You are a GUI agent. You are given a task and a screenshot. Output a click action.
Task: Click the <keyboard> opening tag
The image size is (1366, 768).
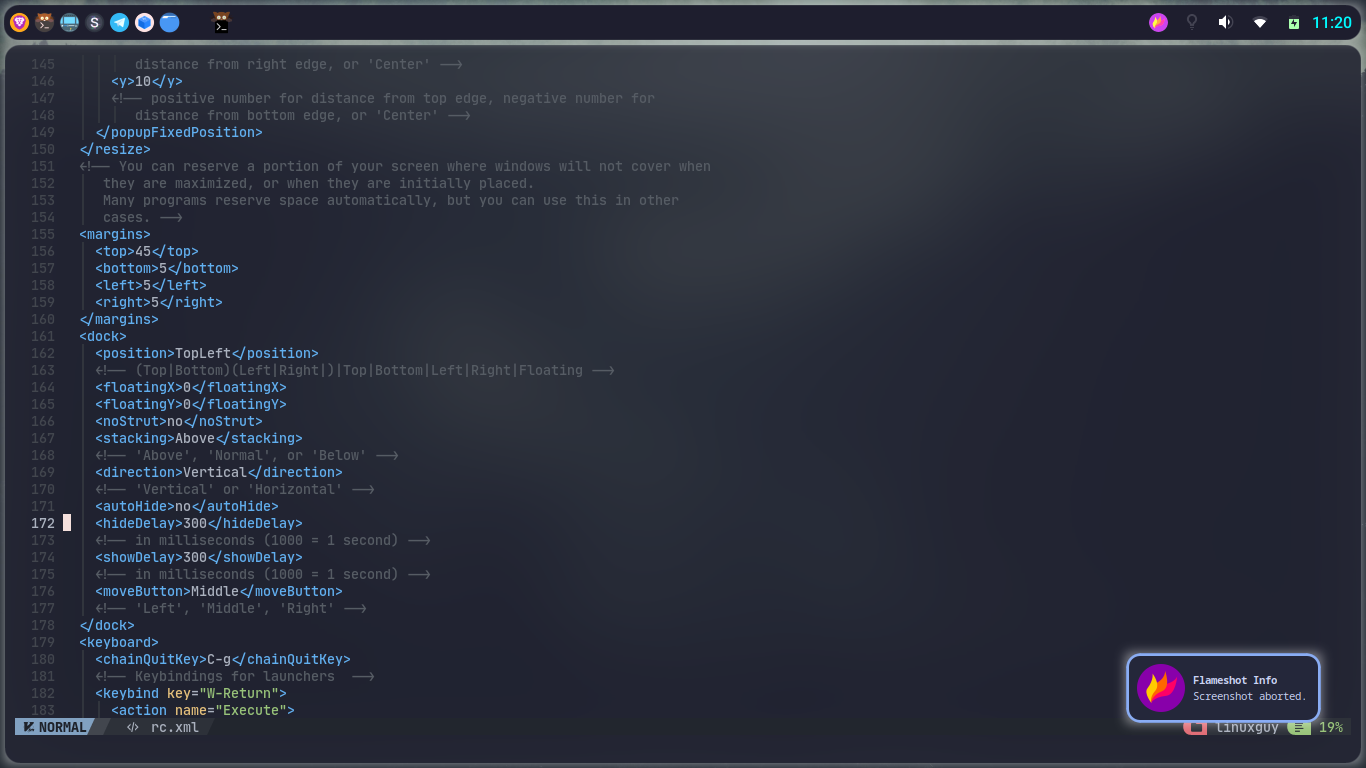click(x=119, y=643)
